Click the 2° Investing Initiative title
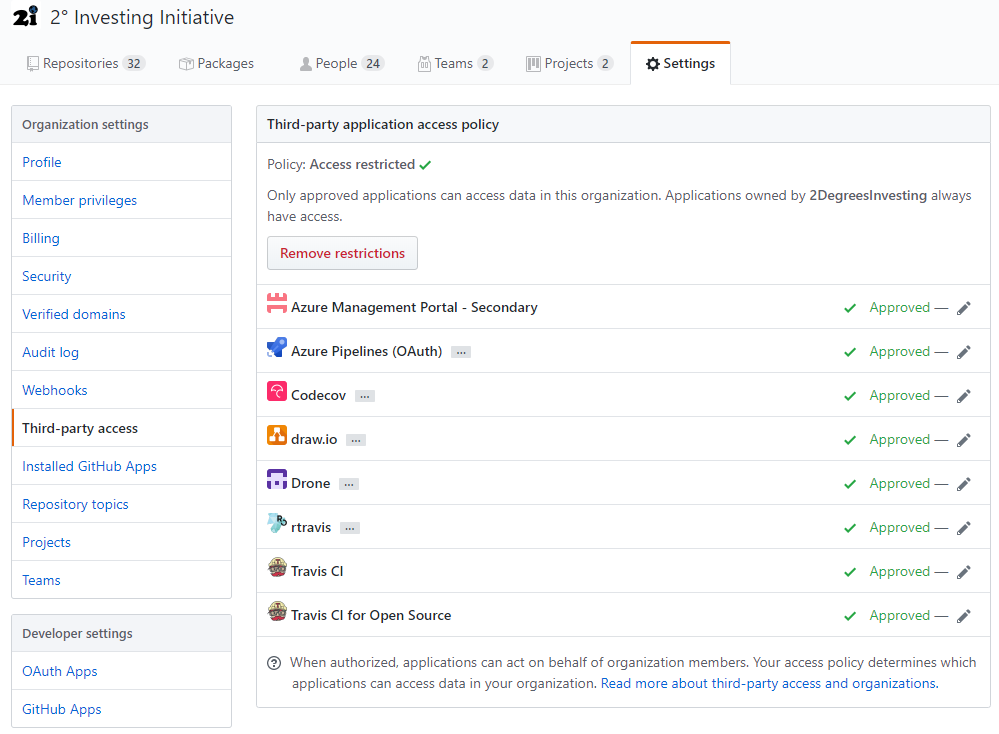This screenshot has height=734, width=999. pos(142,17)
